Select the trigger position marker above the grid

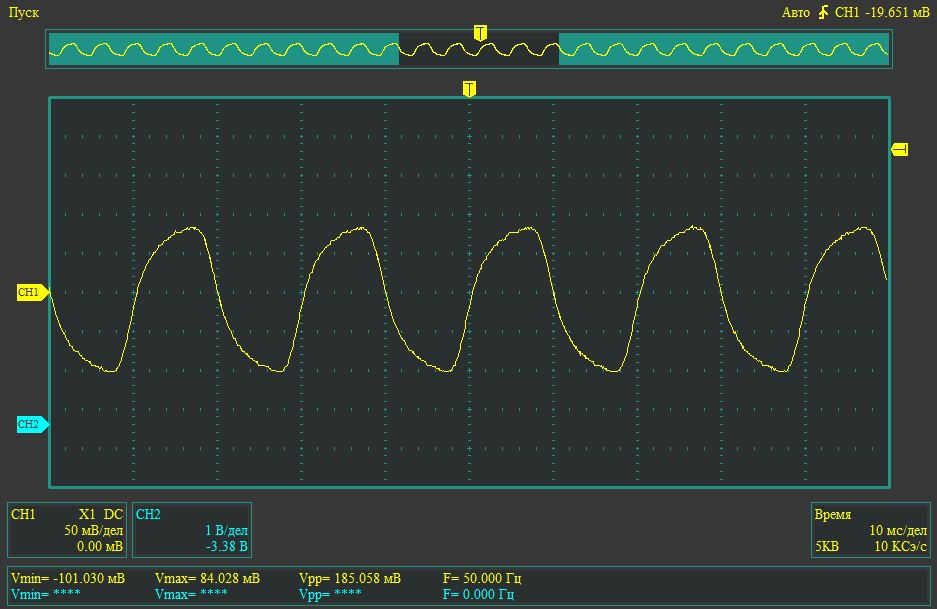pyautogui.click(x=470, y=89)
